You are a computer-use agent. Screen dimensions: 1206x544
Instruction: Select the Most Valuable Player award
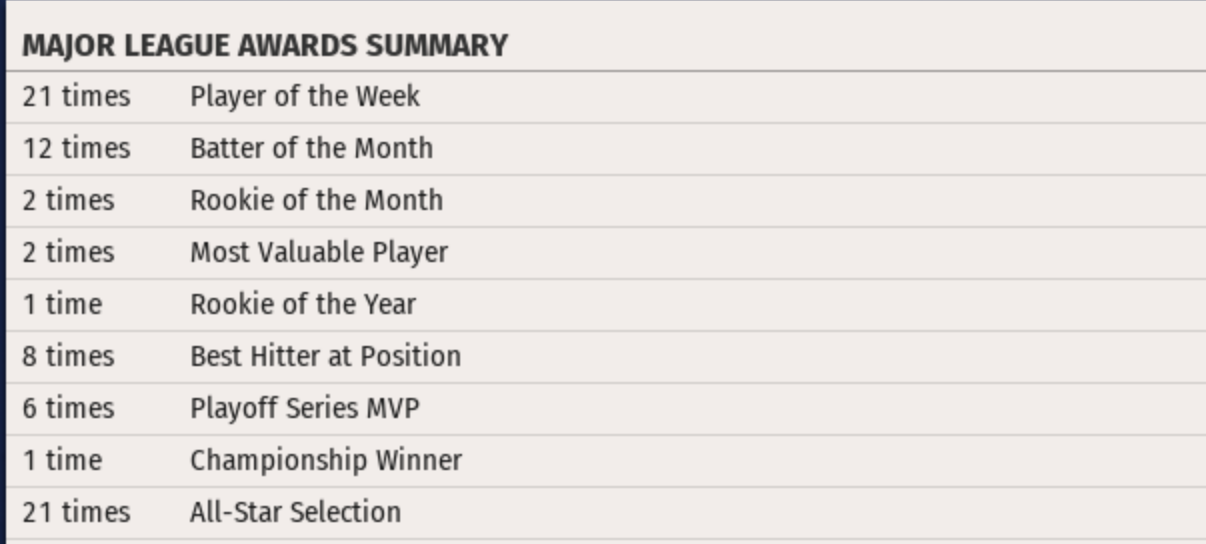click(318, 253)
